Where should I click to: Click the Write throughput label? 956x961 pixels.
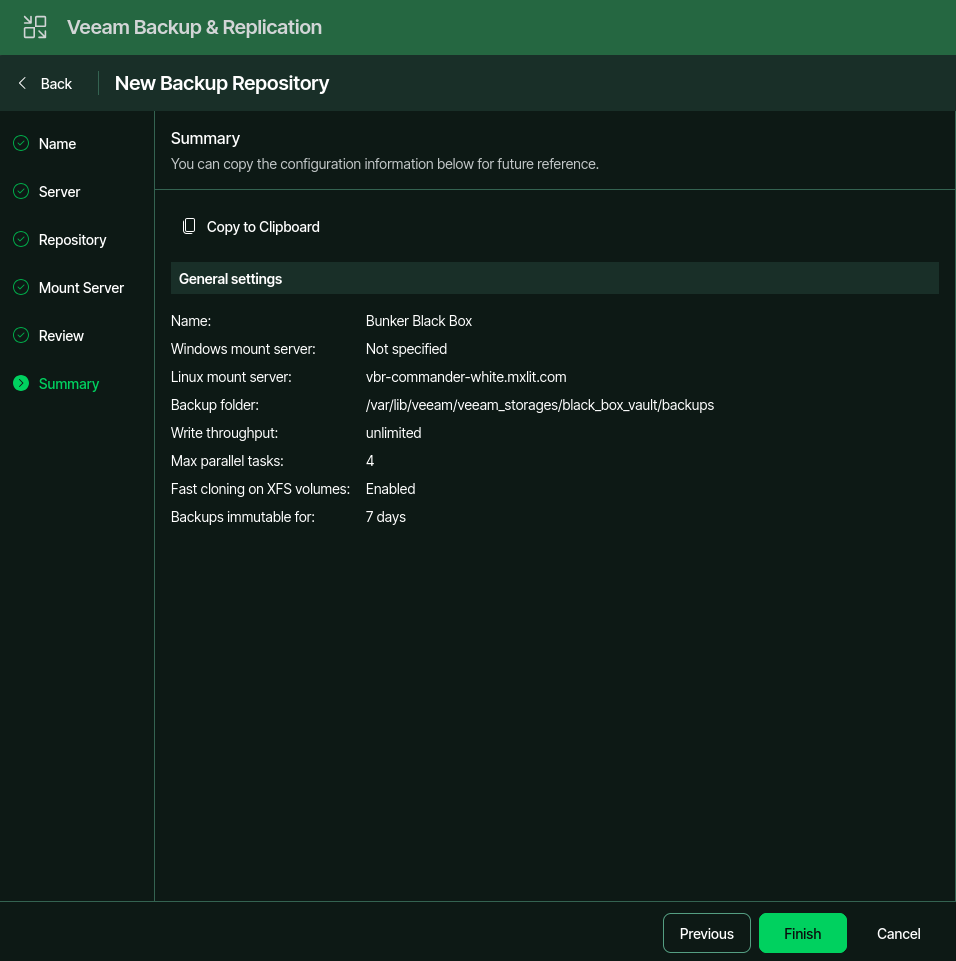[224, 433]
